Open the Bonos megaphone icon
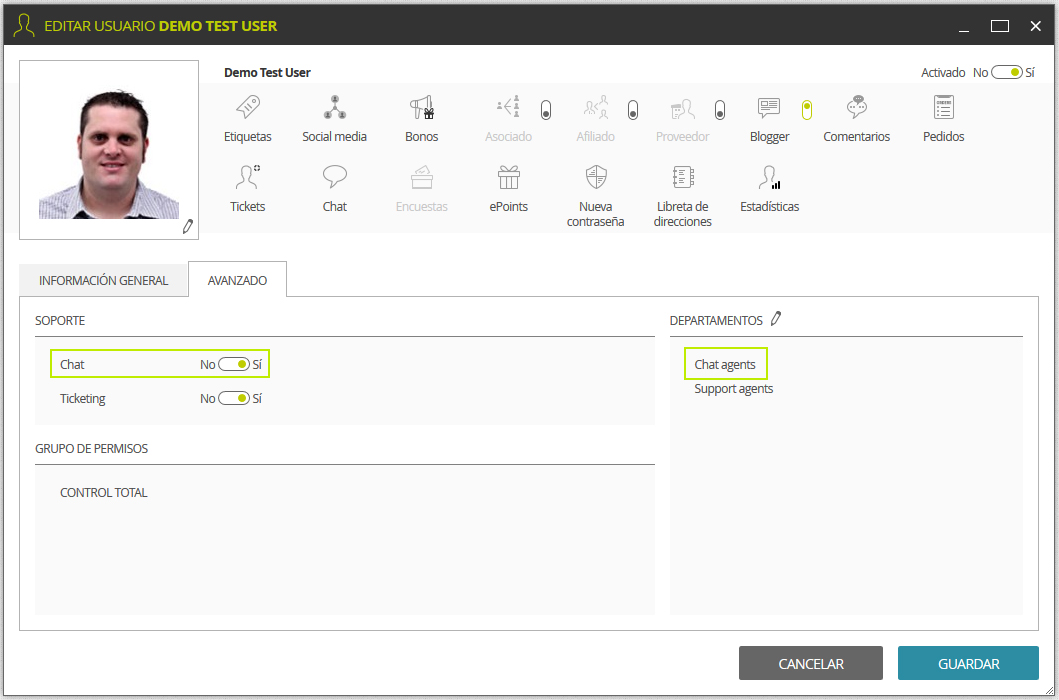This screenshot has width=1059, height=700. [421, 107]
